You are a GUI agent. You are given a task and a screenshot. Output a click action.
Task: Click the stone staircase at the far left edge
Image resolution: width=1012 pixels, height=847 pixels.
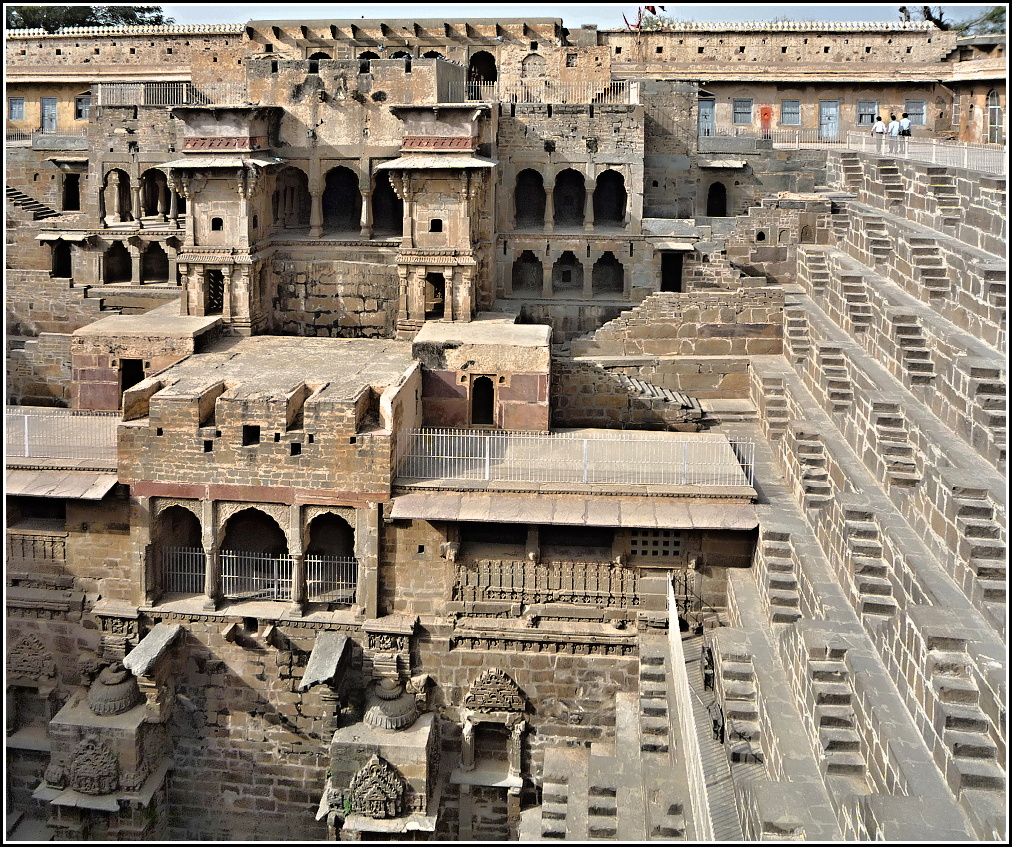[31, 204]
